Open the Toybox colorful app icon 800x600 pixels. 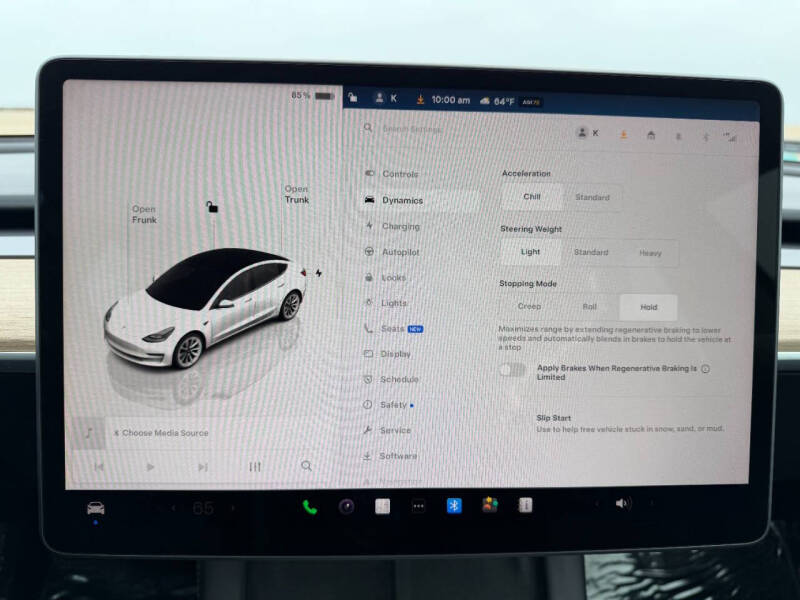490,505
